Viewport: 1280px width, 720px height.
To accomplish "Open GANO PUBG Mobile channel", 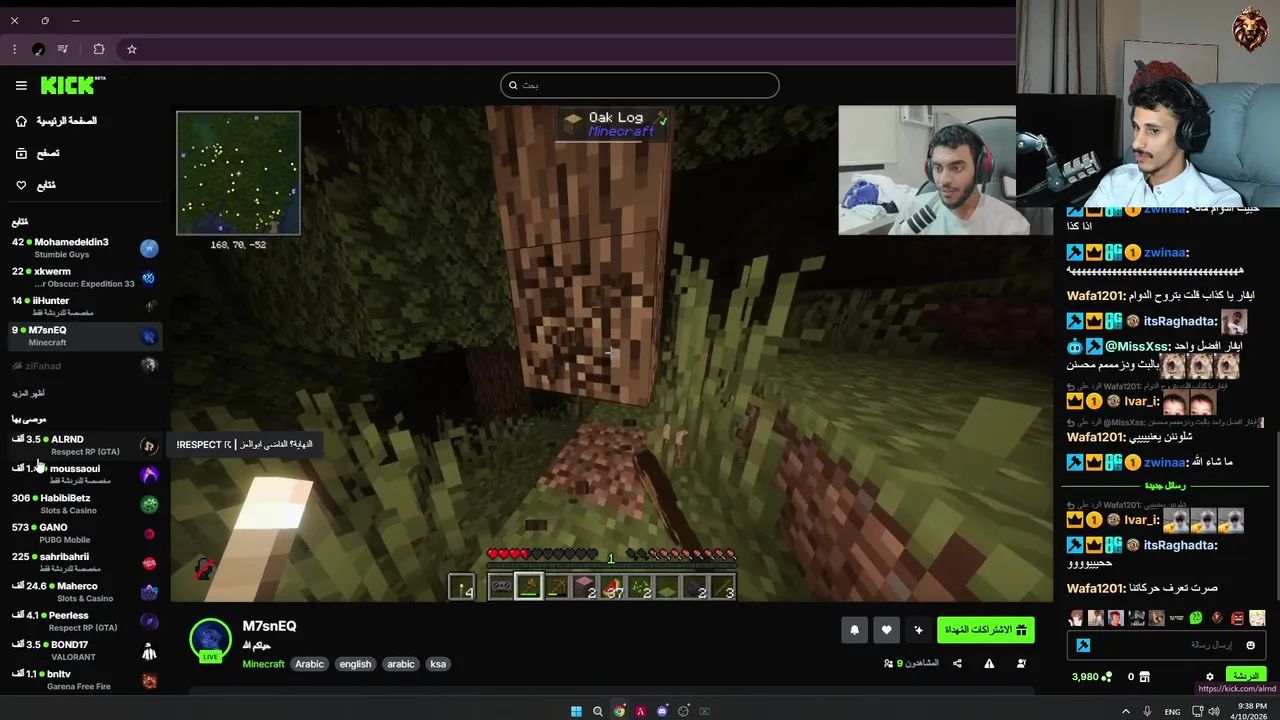I will pyautogui.click(x=85, y=533).
